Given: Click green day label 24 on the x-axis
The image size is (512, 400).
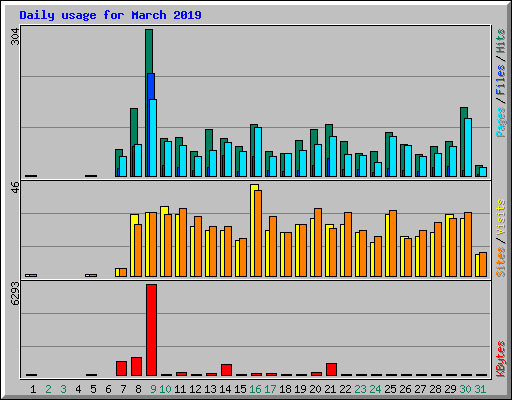Looking at the screenshot, I should (x=375, y=389).
